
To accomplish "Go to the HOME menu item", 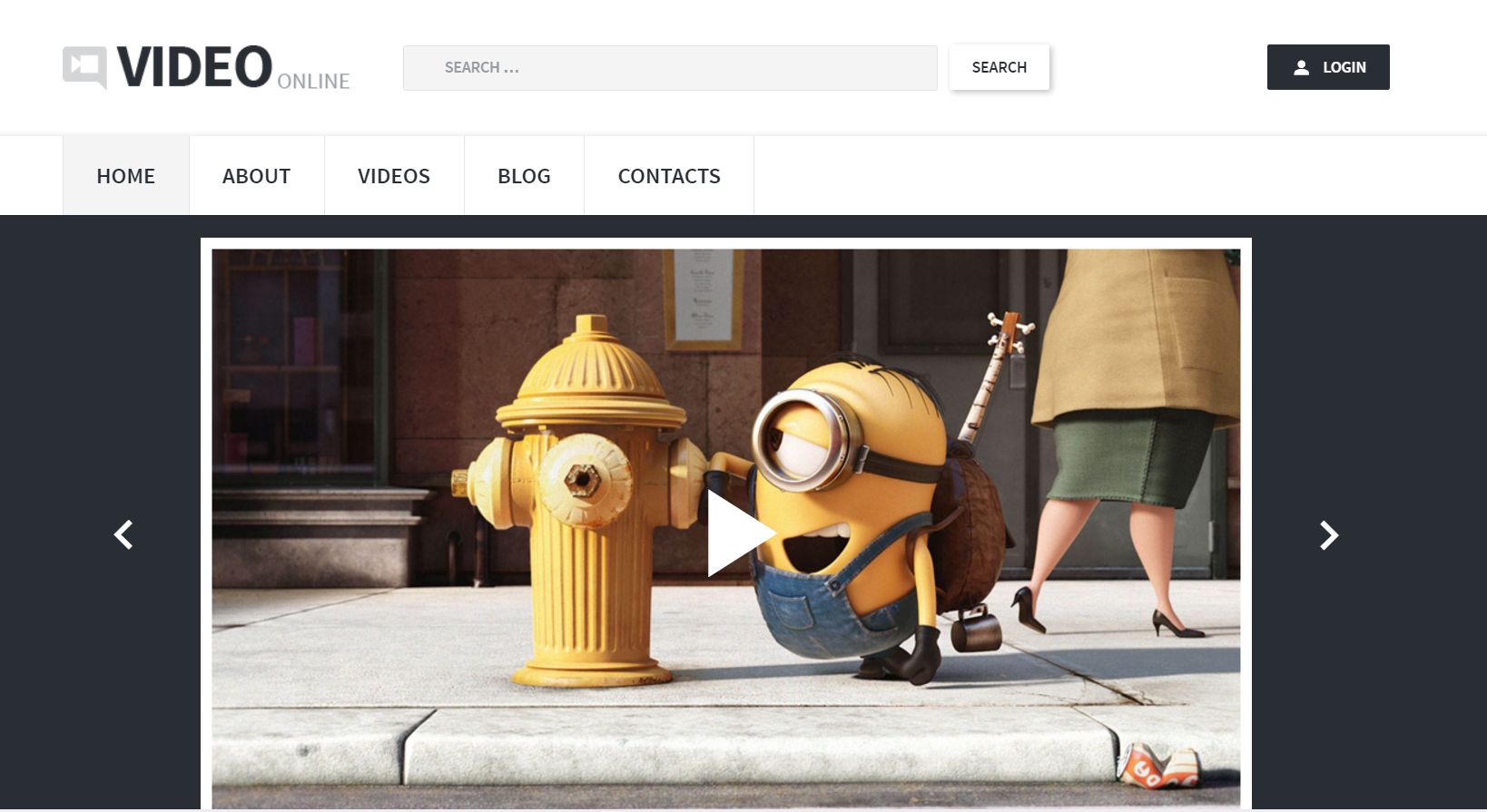I will (126, 175).
